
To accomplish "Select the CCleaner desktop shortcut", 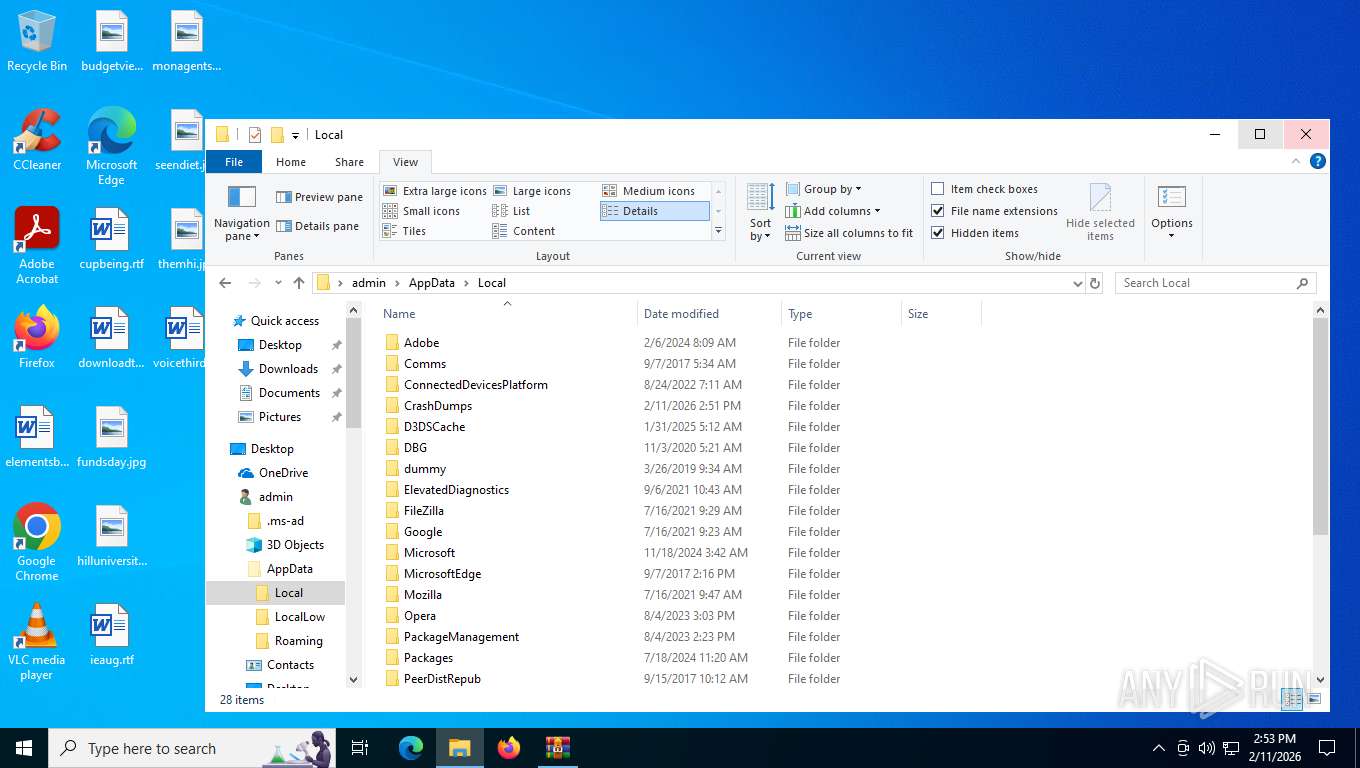I will (x=37, y=140).
